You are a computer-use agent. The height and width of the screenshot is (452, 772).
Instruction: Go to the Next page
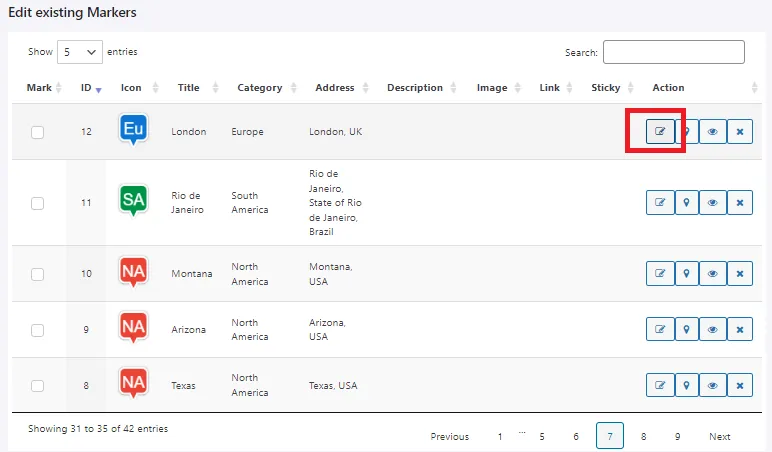pos(719,436)
